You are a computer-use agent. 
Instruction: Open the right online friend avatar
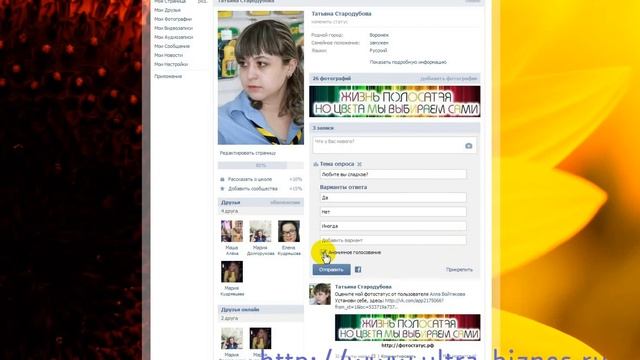[260, 338]
